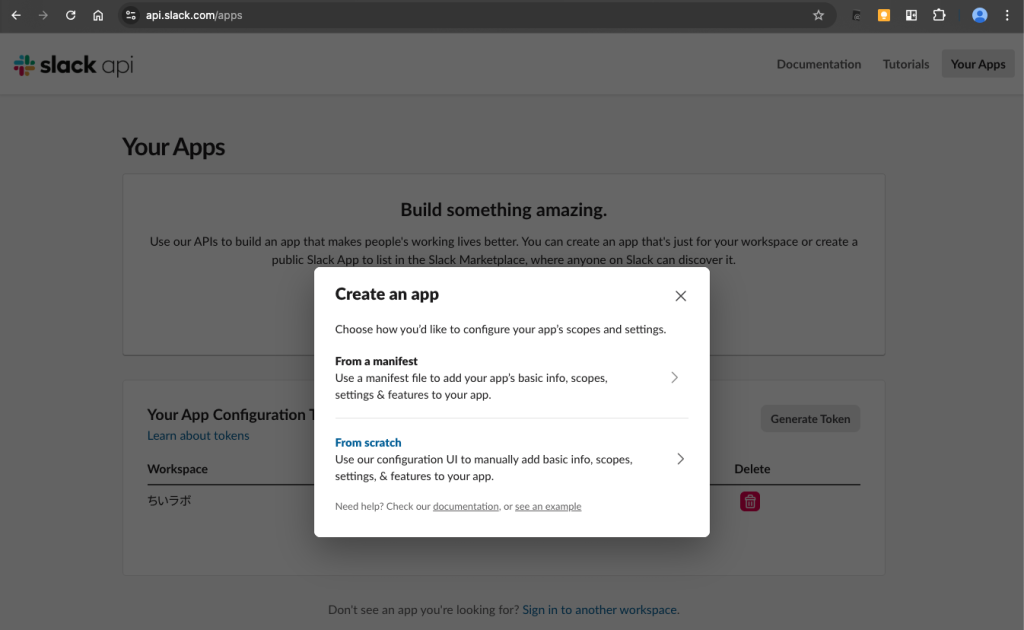Open the browser profile avatar
The image size is (1024, 630).
[x=979, y=15]
